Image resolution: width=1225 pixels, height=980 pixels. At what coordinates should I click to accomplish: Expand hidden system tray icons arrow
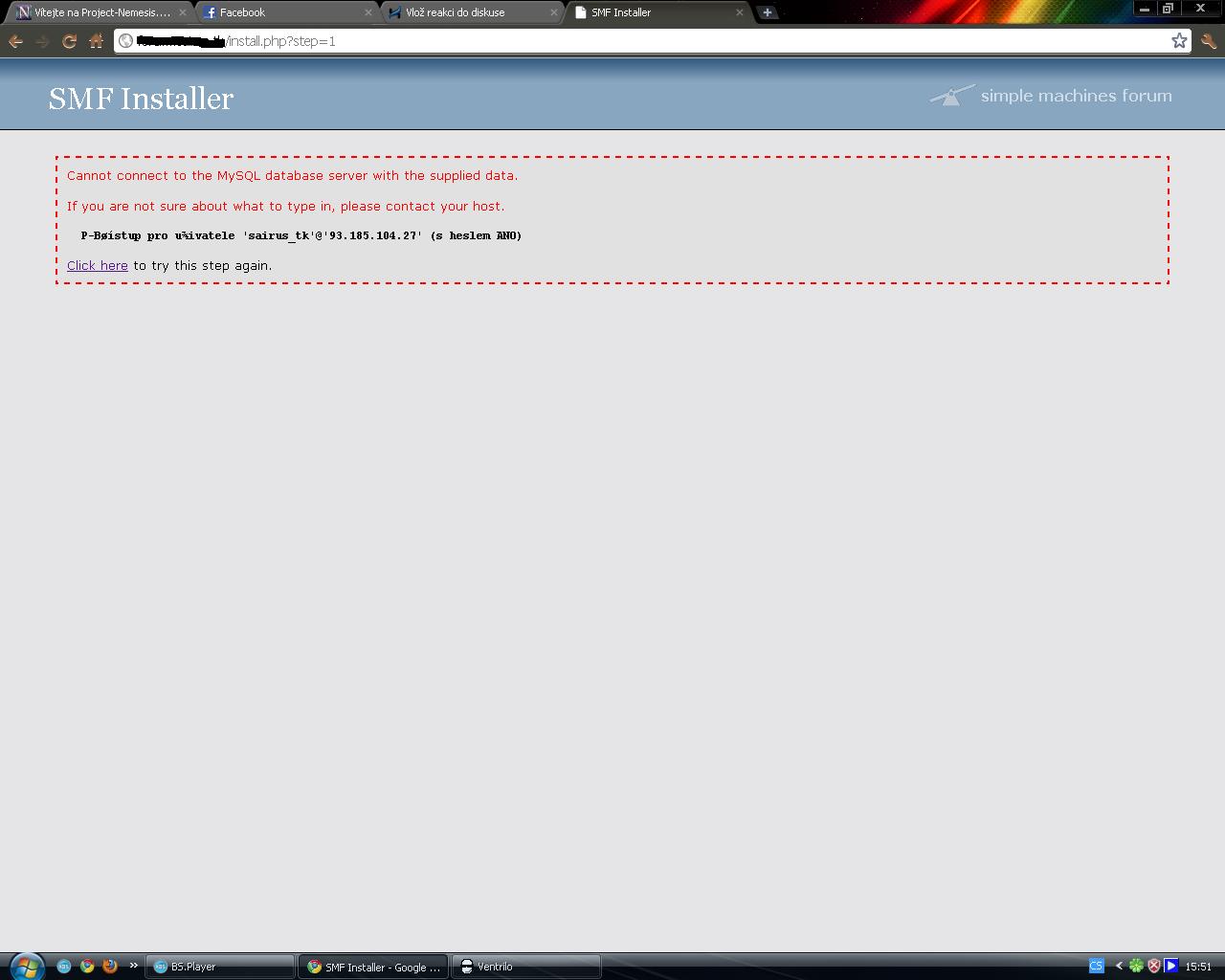(1119, 966)
